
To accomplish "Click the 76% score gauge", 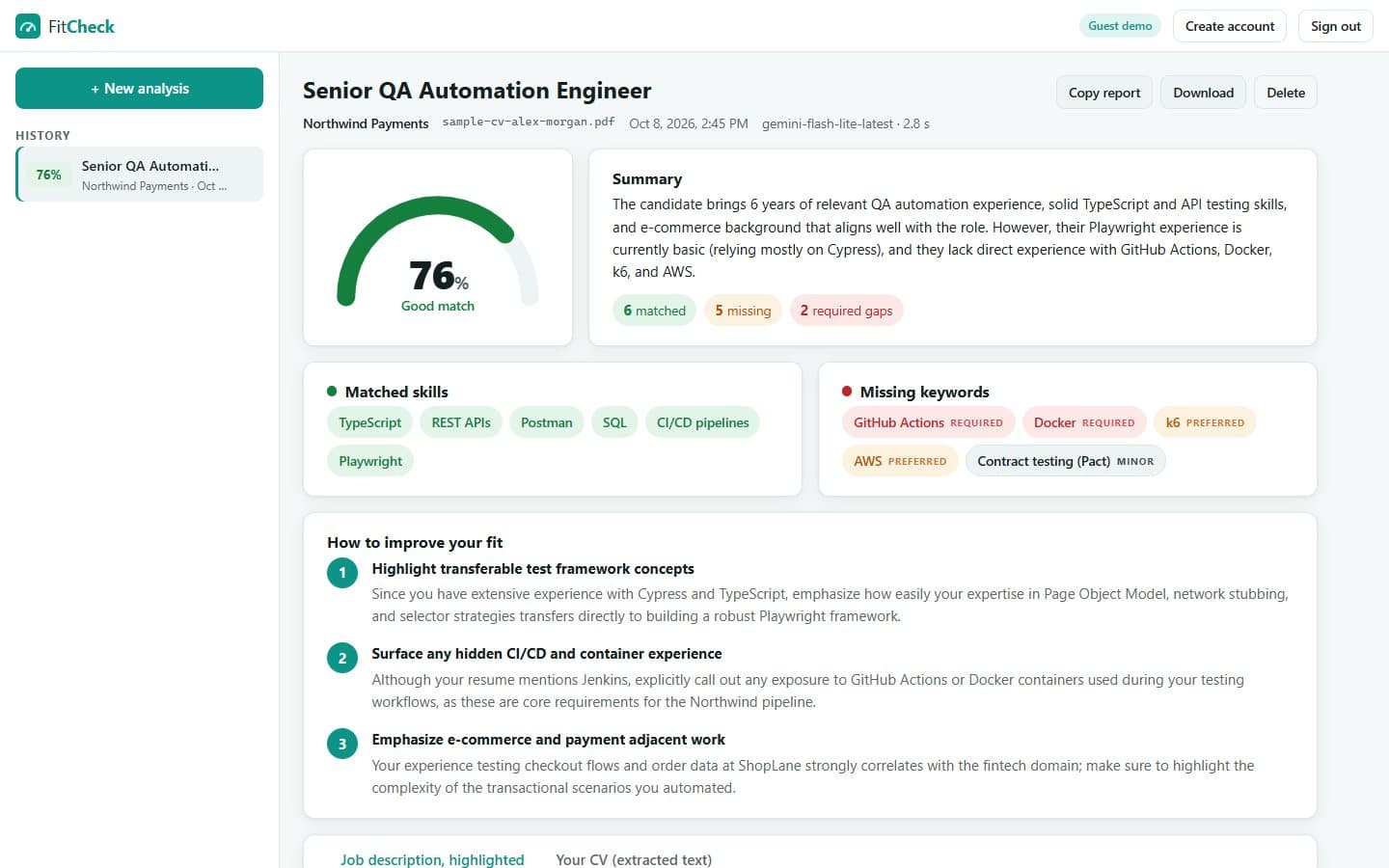I will click(x=438, y=253).
